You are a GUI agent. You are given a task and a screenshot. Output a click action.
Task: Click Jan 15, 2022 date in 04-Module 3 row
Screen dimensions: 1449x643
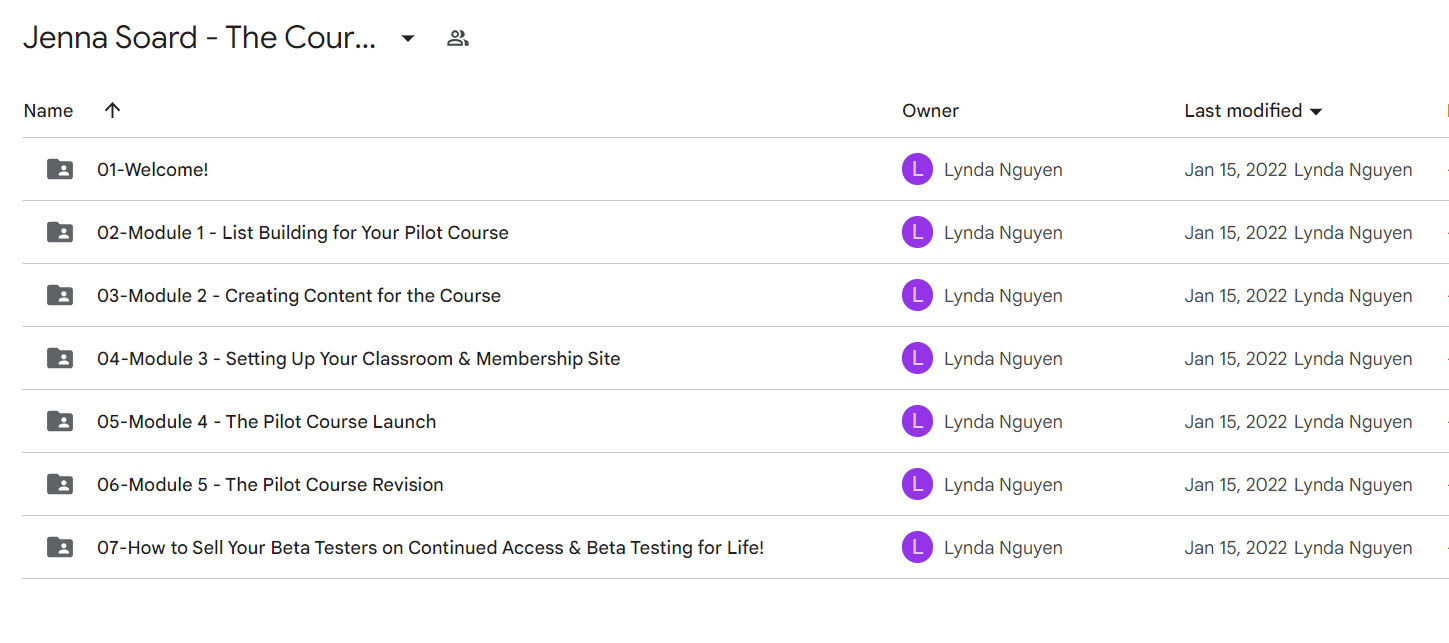[1236, 358]
